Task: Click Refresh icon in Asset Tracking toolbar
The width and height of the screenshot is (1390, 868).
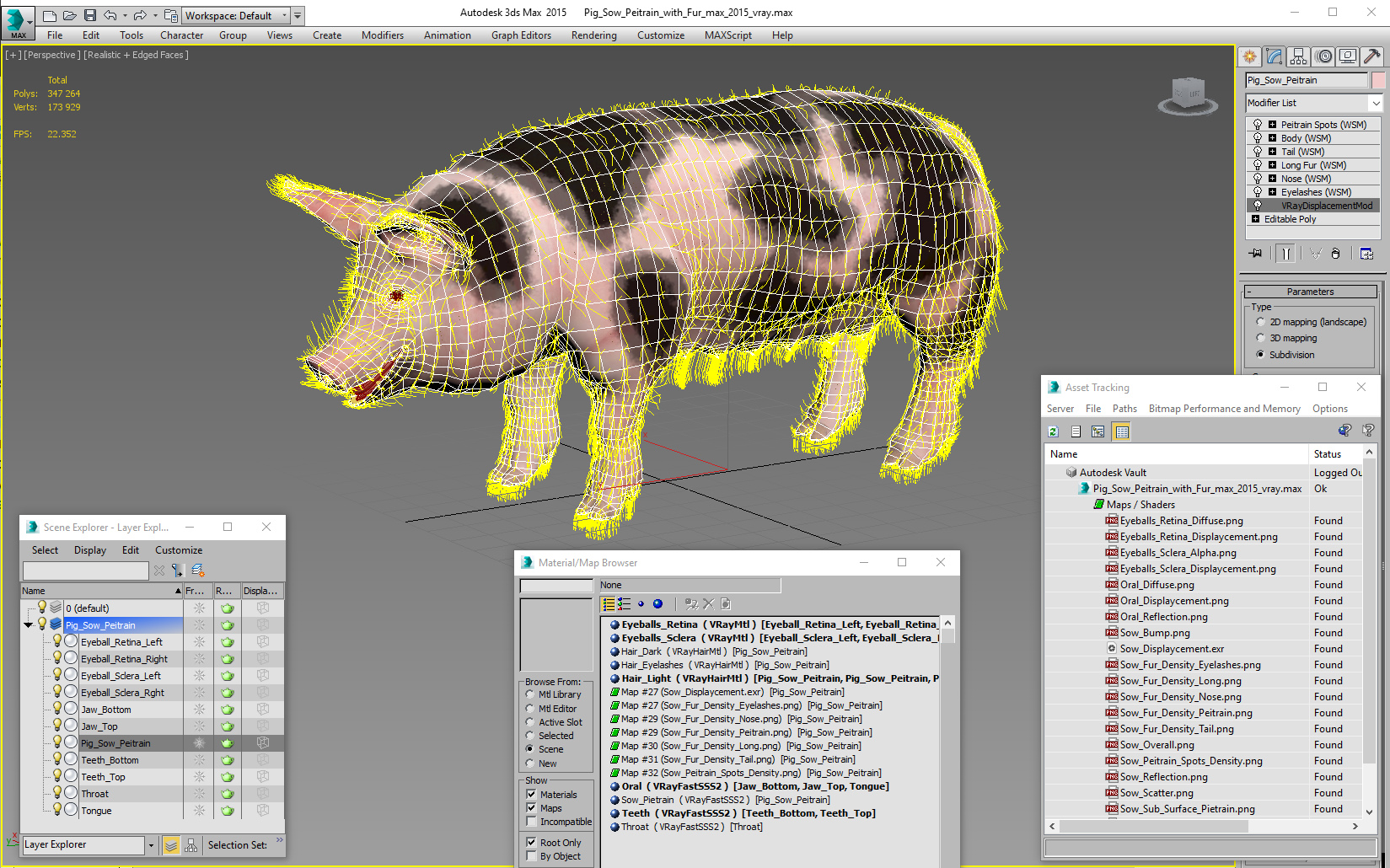Action: coord(1053,431)
